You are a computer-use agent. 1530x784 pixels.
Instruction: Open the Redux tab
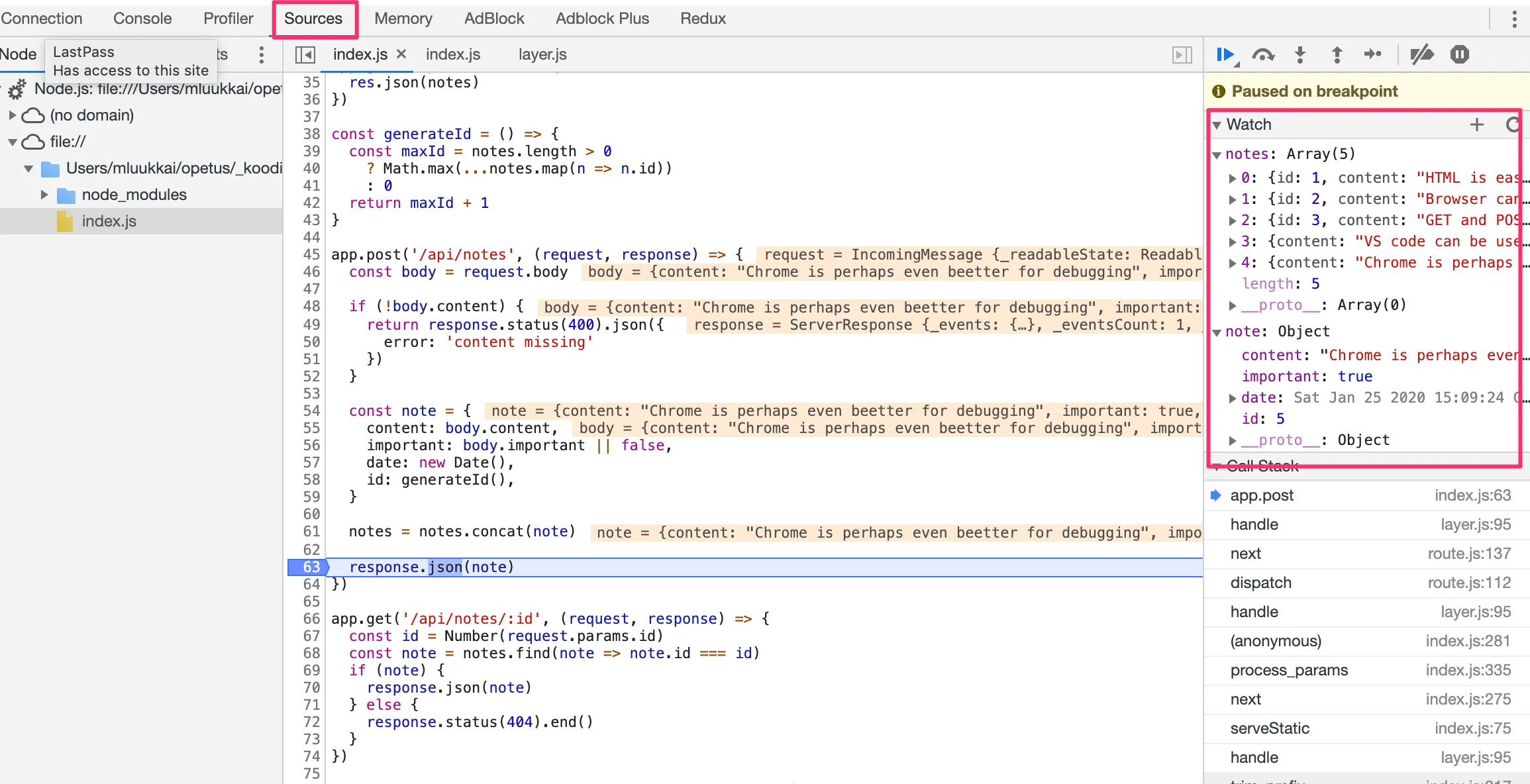[703, 19]
